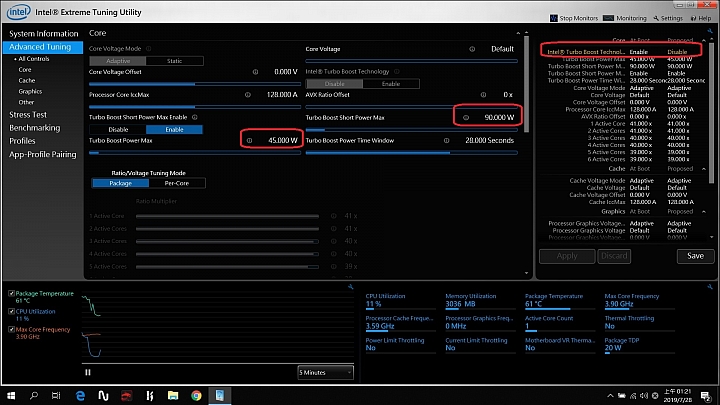
Task: Collapse Cache group in proposed panel
Action: (704, 169)
